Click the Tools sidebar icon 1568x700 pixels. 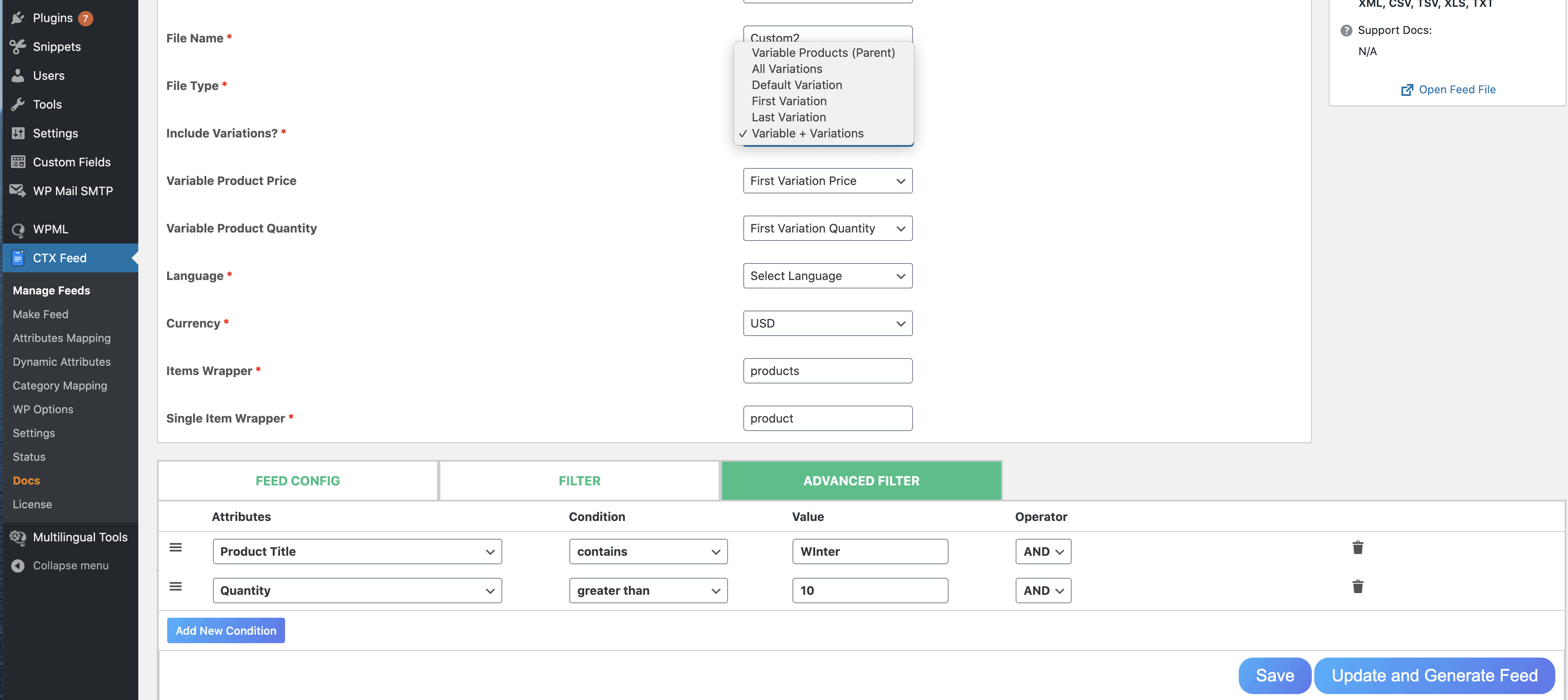pos(18,103)
